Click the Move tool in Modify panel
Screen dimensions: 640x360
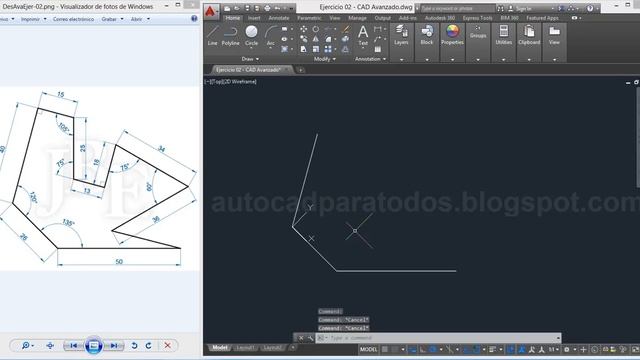click(x=304, y=29)
